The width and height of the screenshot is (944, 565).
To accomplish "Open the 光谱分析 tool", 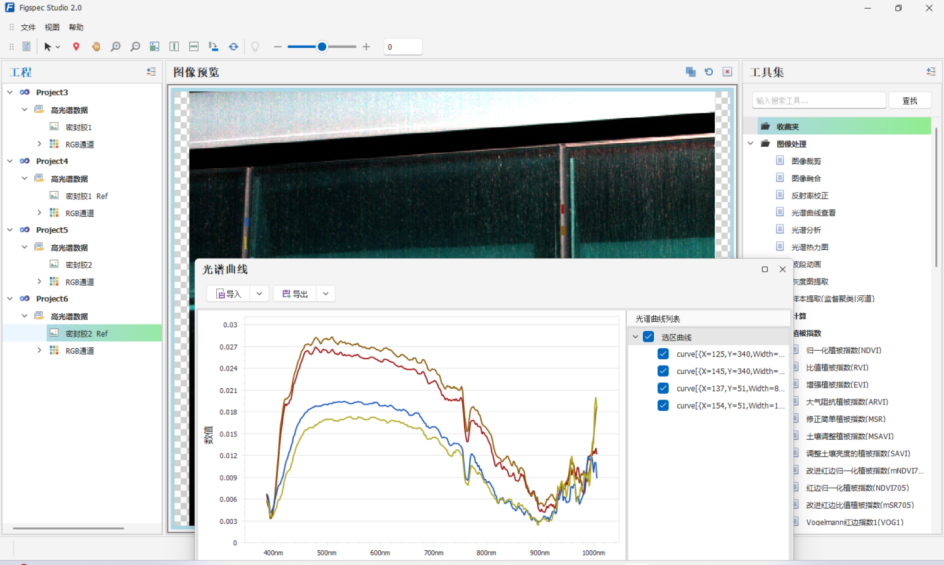I will point(805,230).
